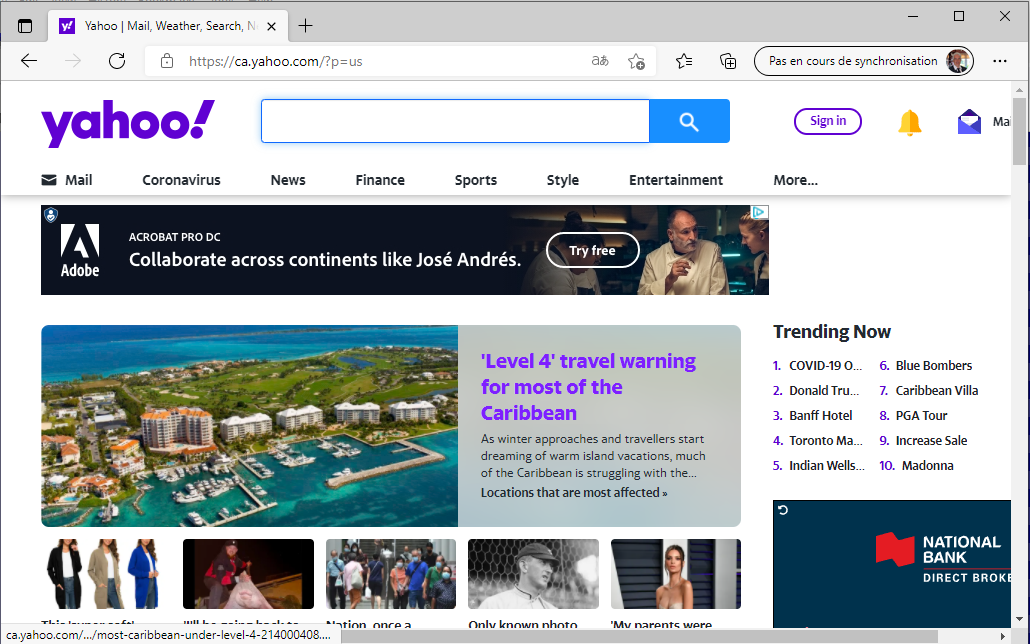Open a new browser tab
This screenshot has width=1030, height=644.
coord(306,26)
